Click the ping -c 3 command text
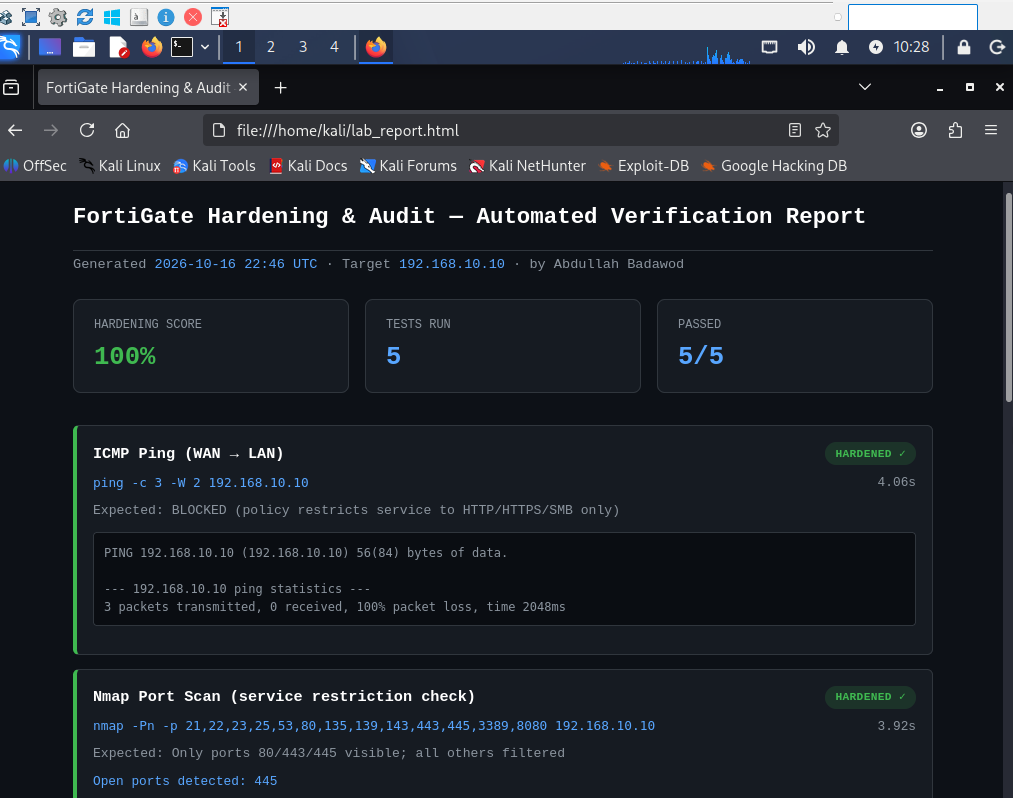The height and width of the screenshot is (798, 1013). tap(200, 483)
